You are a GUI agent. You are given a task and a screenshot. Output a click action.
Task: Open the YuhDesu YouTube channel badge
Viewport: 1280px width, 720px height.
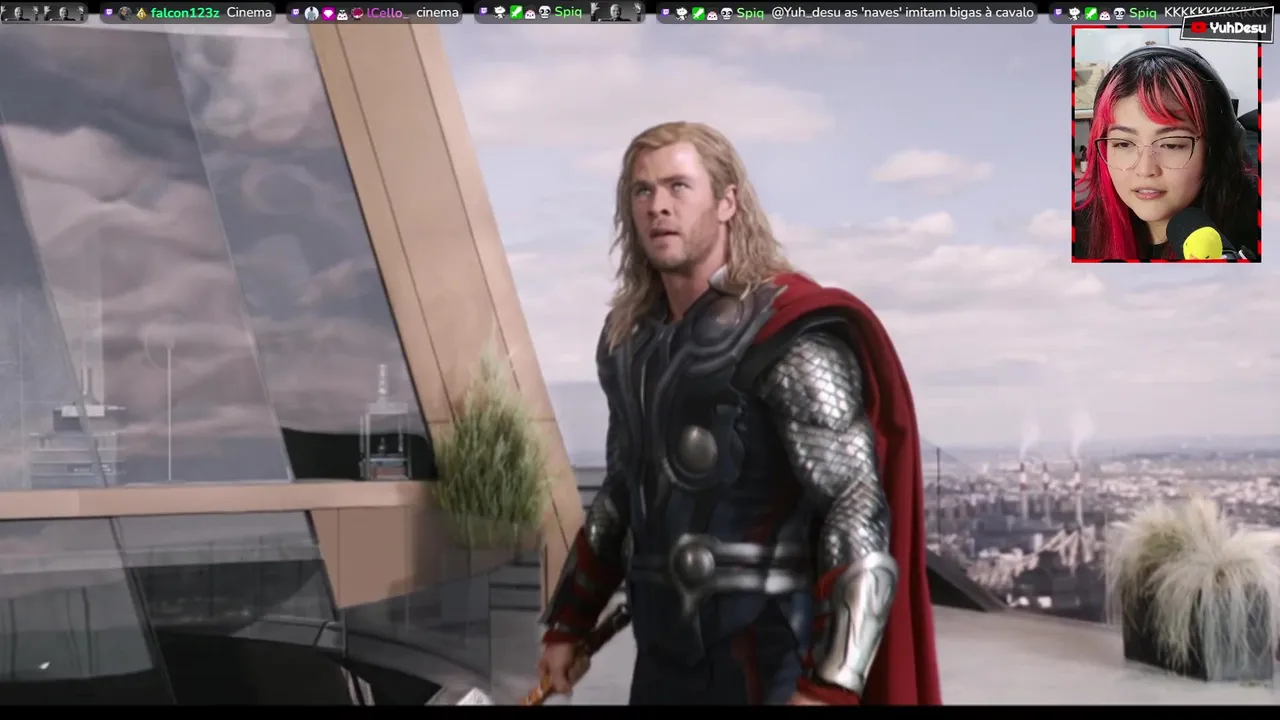point(1229,28)
